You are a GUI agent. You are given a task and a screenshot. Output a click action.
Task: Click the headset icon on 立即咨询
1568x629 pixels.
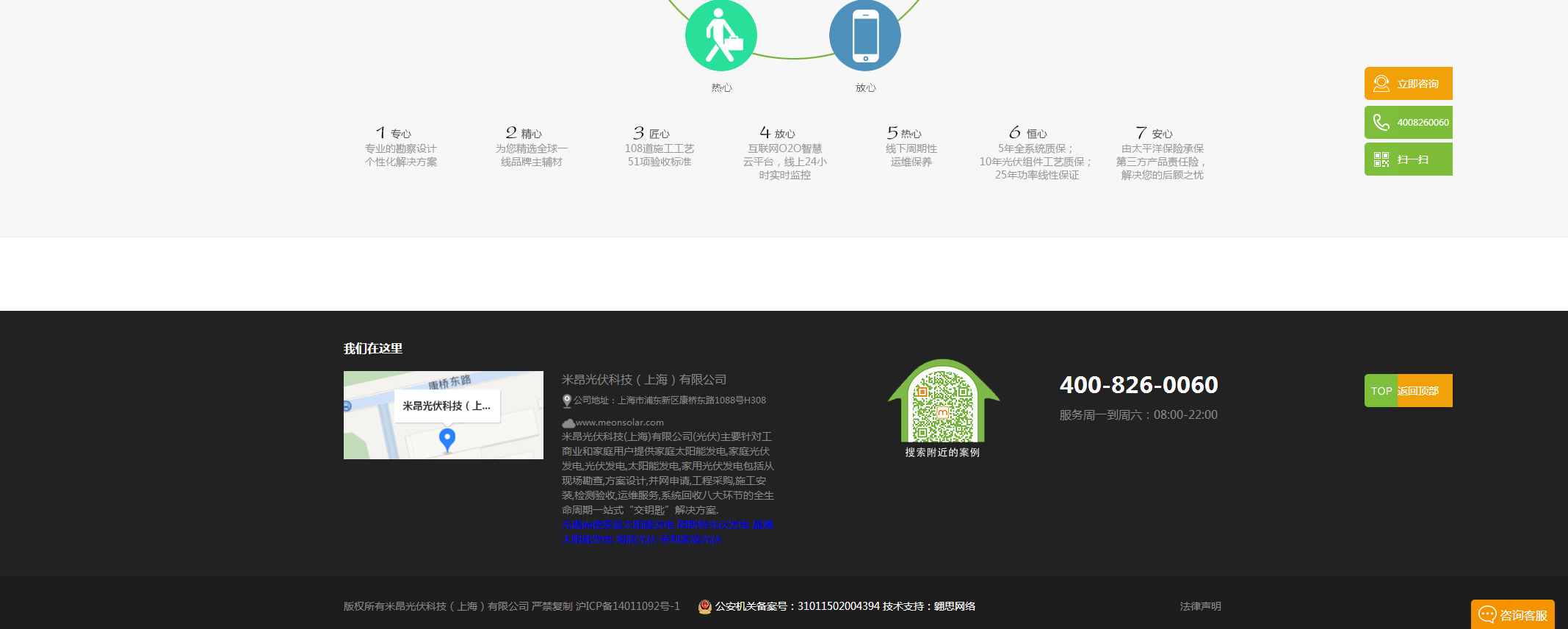(1381, 84)
